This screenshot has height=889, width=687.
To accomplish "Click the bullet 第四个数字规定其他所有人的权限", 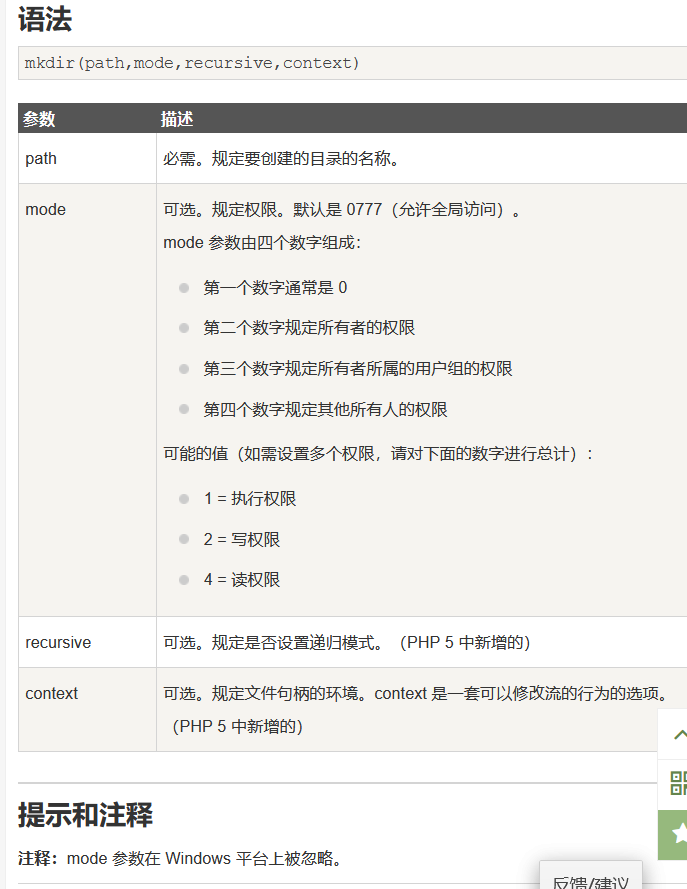I will pos(325,409).
